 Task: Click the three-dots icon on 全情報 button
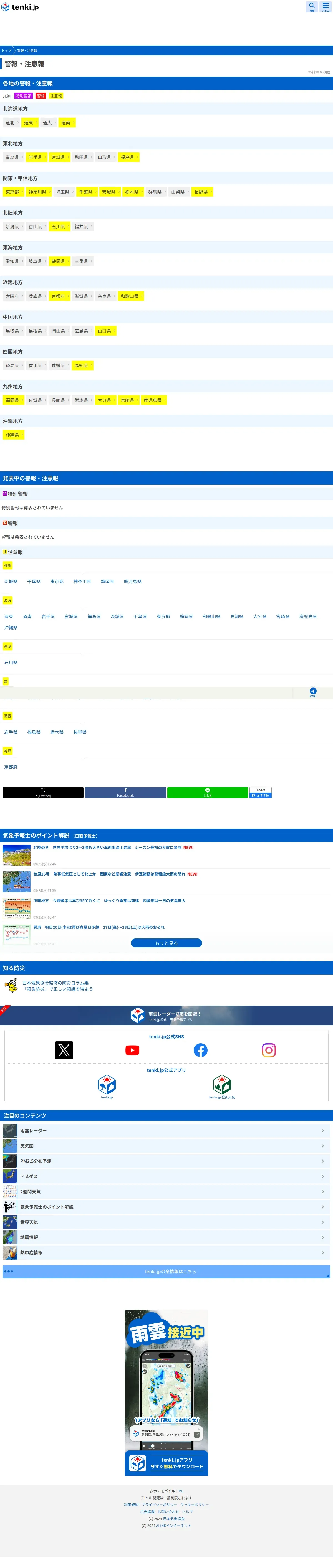tap(9, 1271)
